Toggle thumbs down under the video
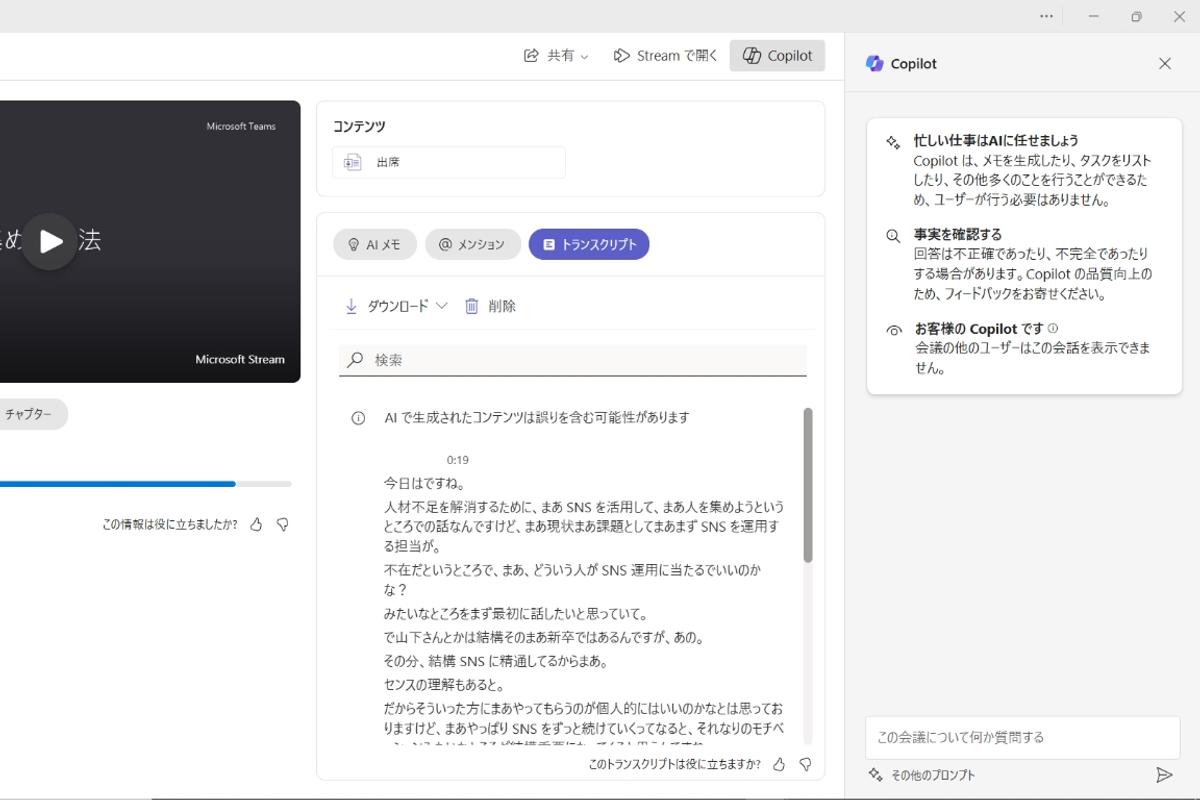 (x=283, y=524)
